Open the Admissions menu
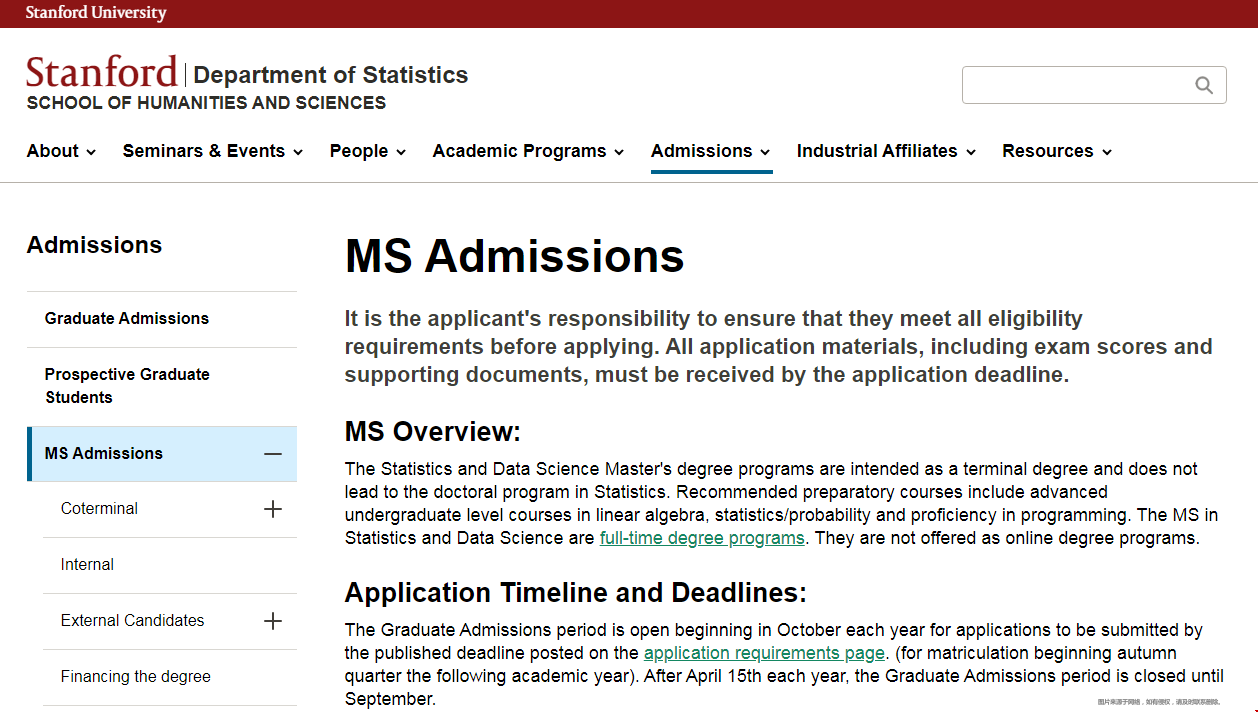1258x712 pixels. click(711, 151)
